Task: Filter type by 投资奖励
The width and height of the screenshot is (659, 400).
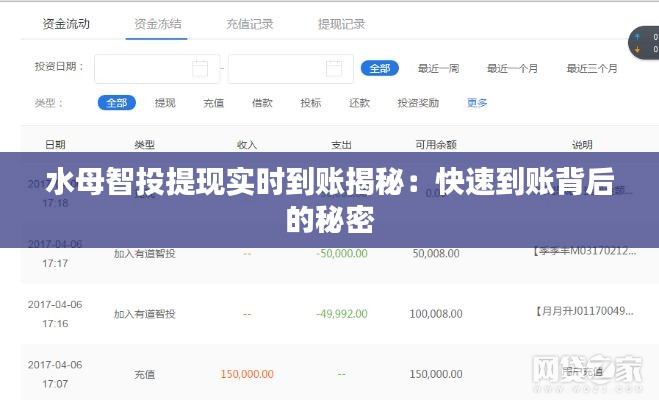Action: (x=418, y=103)
